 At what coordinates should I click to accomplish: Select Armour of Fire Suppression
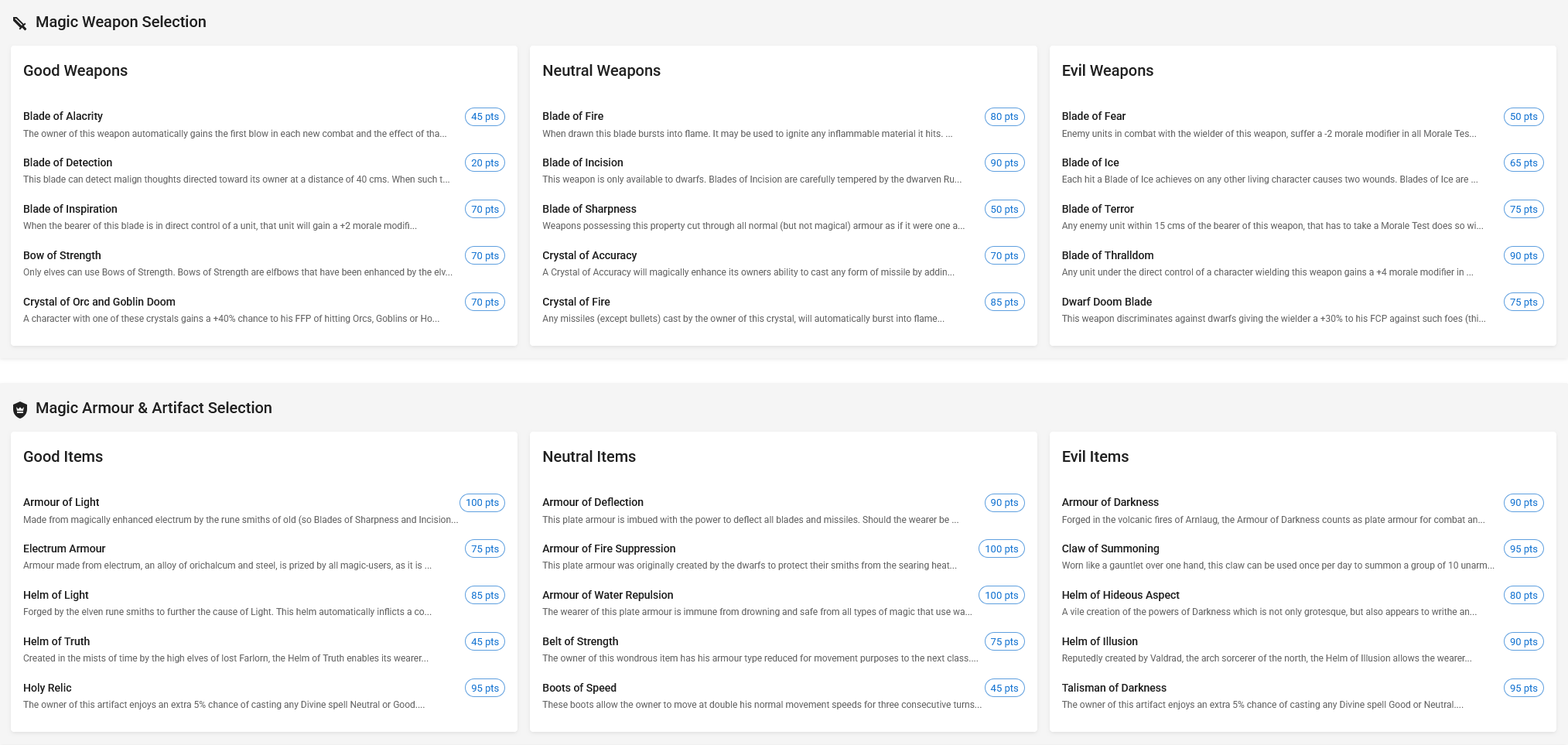609,548
